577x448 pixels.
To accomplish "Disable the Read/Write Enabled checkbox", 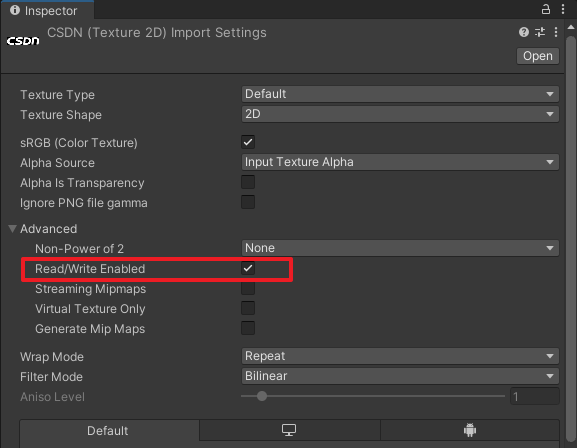I will point(248,268).
